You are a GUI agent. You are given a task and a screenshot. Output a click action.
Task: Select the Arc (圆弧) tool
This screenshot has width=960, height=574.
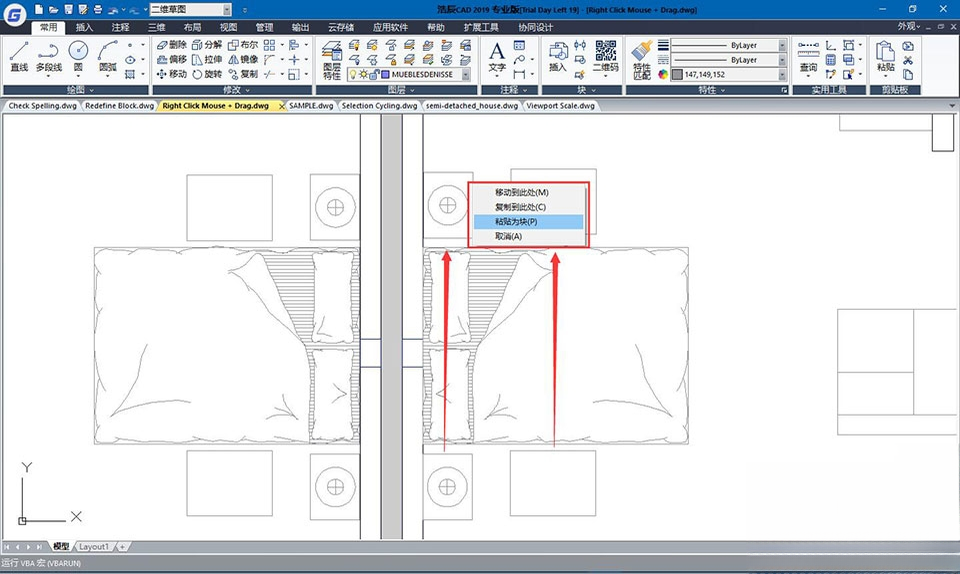pos(108,56)
